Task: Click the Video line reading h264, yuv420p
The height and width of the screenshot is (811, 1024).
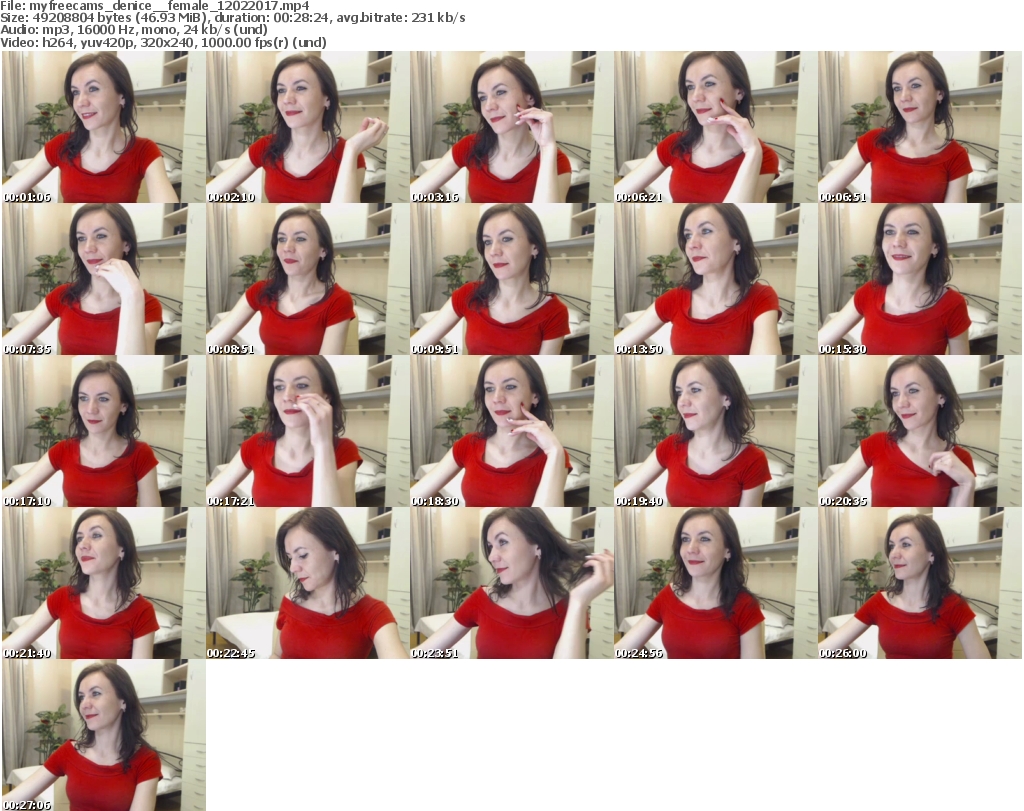Action: pyautogui.click(x=163, y=42)
